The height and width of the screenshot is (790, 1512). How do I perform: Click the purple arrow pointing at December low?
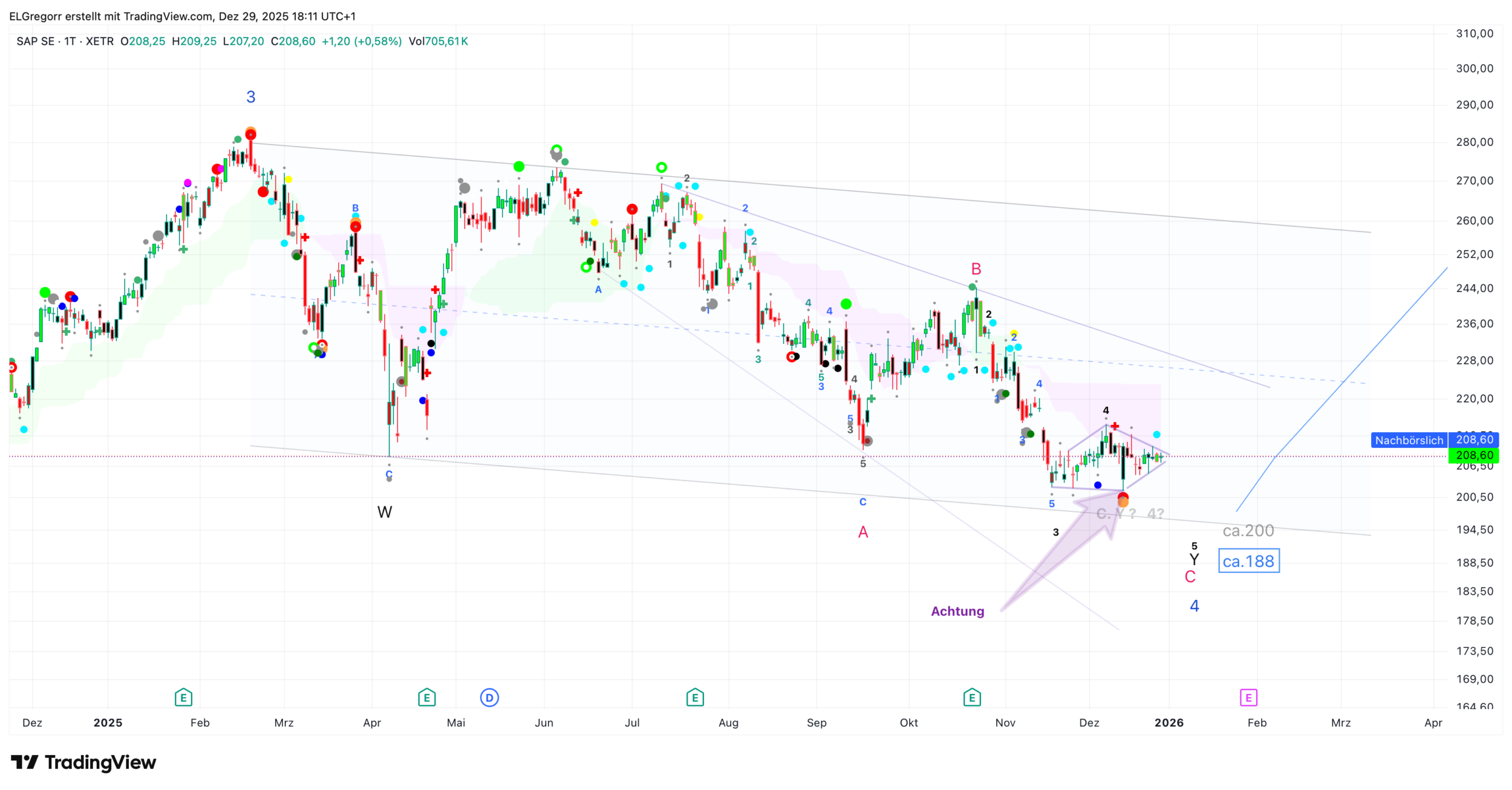1070,543
